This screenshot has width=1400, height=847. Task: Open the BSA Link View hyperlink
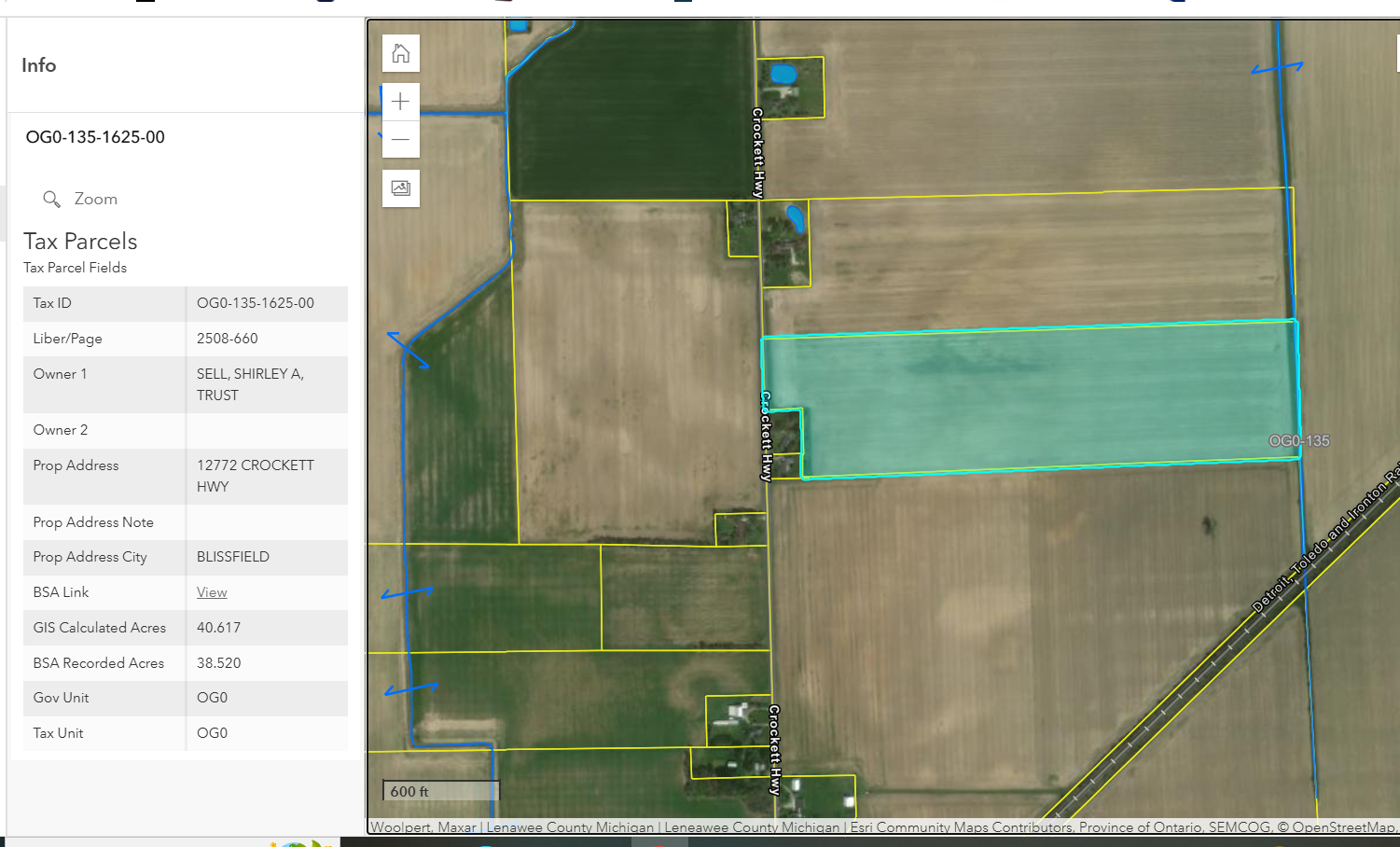[212, 592]
